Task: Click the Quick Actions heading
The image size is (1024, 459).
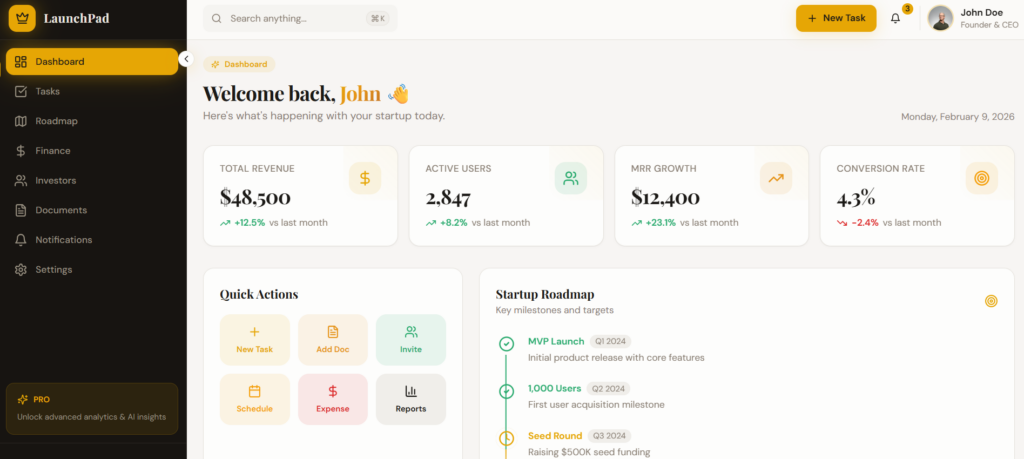Action: pyautogui.click(x=259, y=294)
